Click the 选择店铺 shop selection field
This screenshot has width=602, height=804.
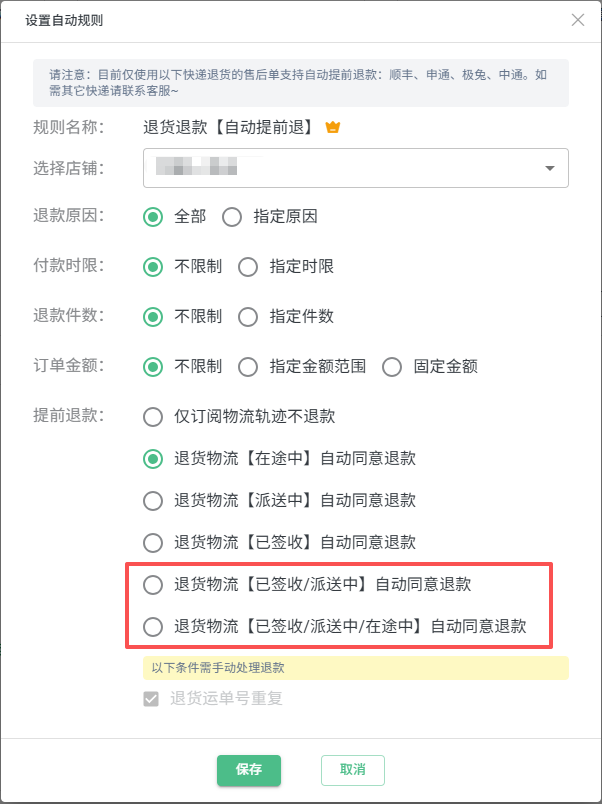pyautogui.click(x=340, y=168)
